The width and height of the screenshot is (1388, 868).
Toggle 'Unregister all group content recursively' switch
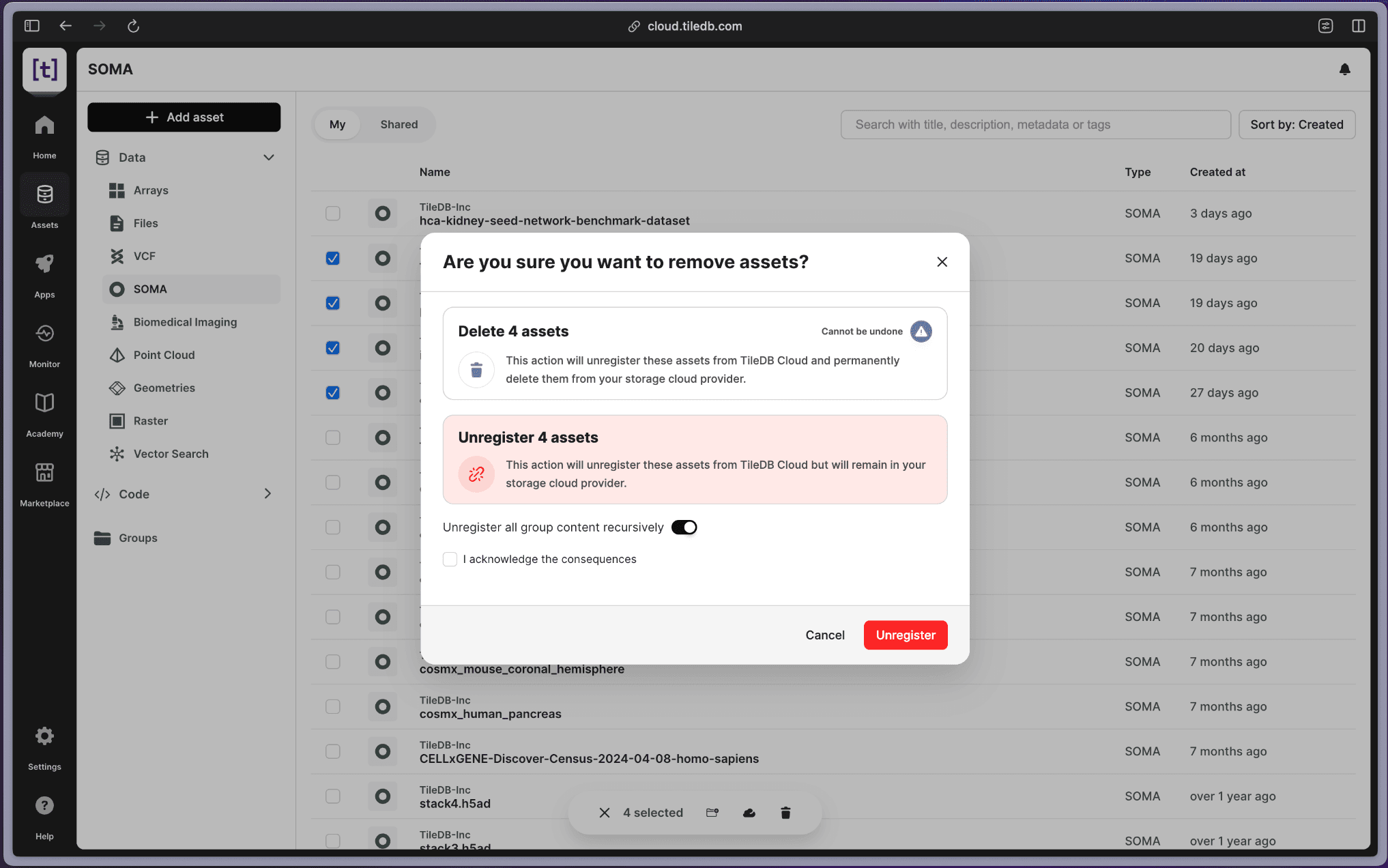click(684, 527)
